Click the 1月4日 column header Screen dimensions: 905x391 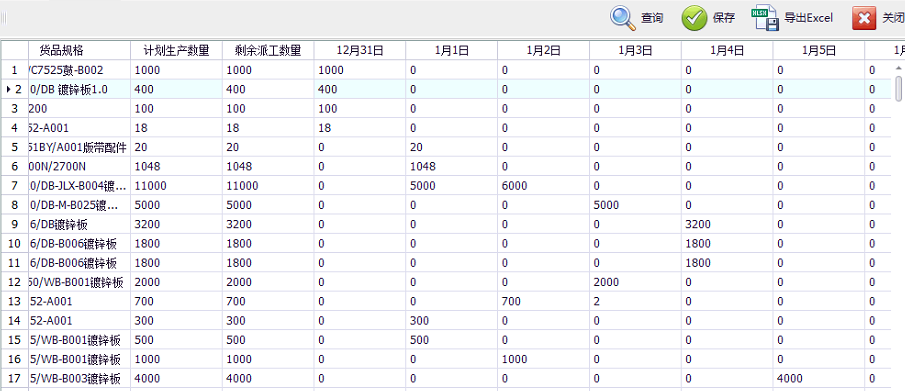pyautogui.click(x=727, y=50)
